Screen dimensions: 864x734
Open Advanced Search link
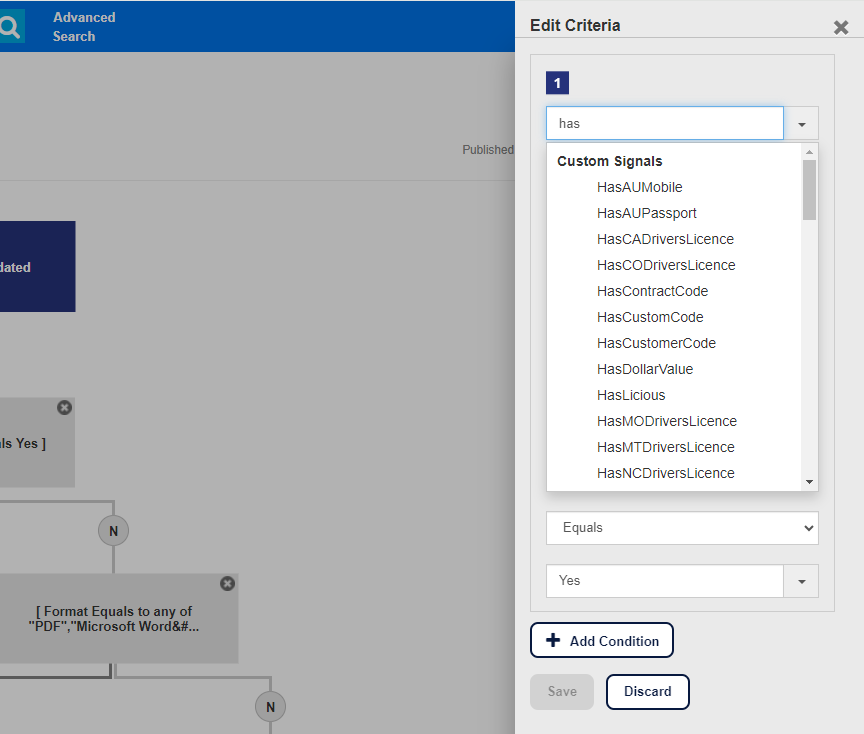[84, 27]
